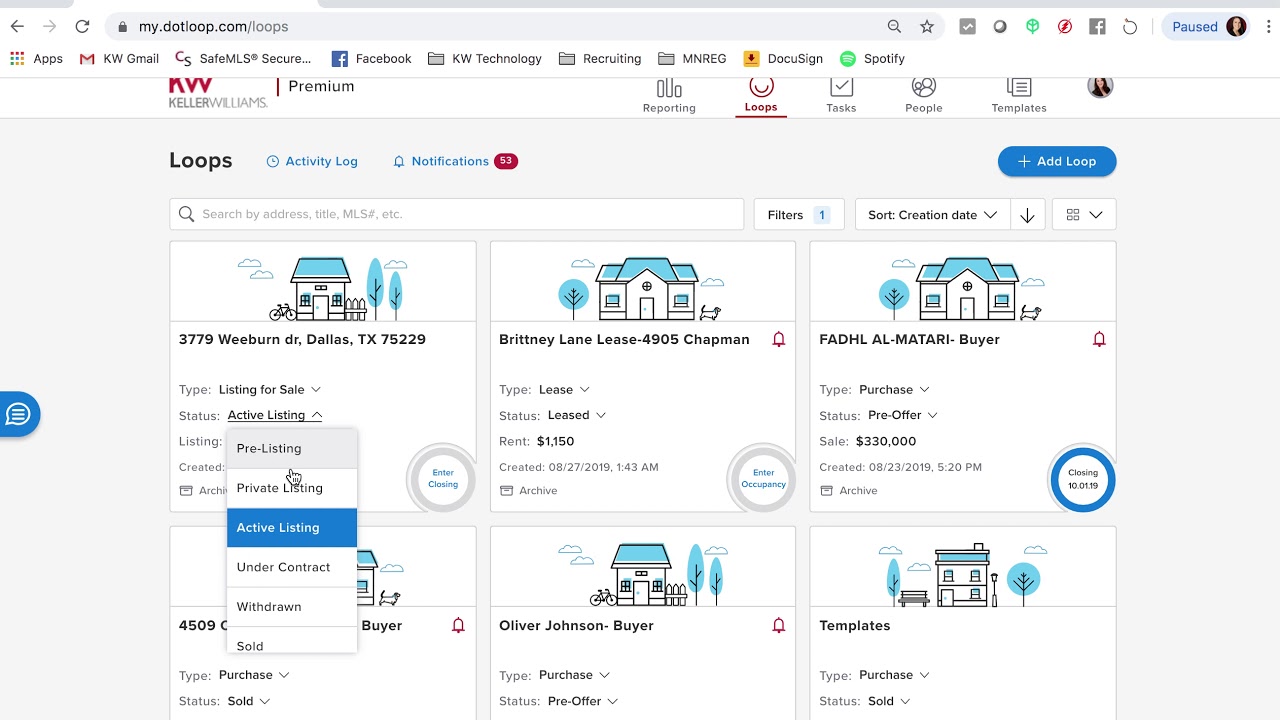1280x720 pixels.
Task: Open the SafeMLS Secure bookmark
Action: tap(244, 59)
